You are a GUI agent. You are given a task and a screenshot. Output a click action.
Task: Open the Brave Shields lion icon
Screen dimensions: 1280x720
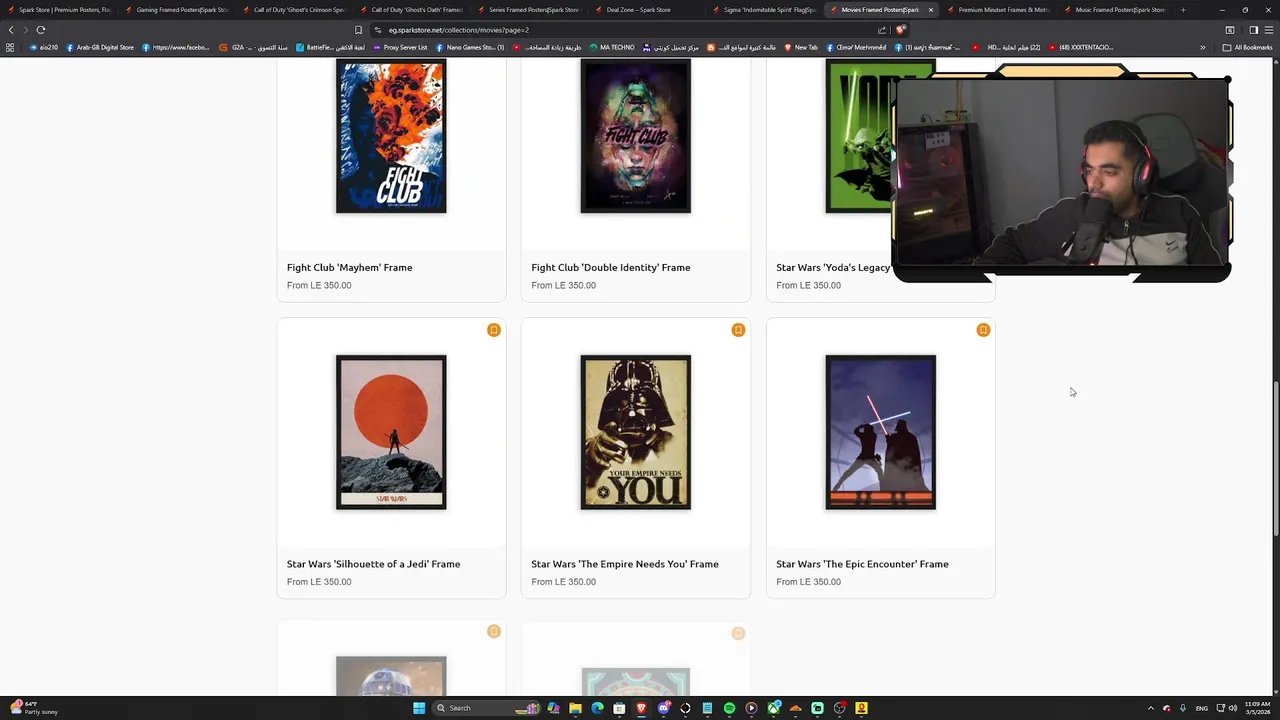pos(900,30)
